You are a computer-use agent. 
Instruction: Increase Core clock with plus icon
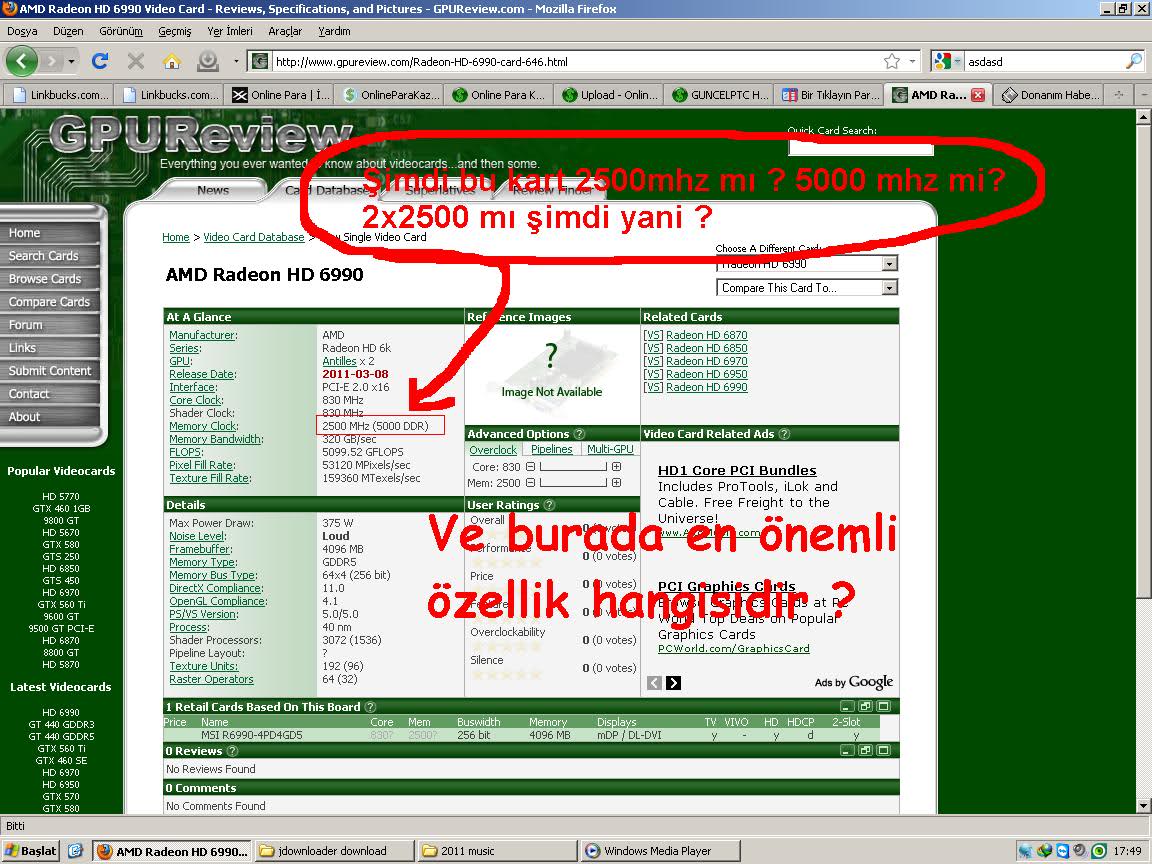[616, 467]
